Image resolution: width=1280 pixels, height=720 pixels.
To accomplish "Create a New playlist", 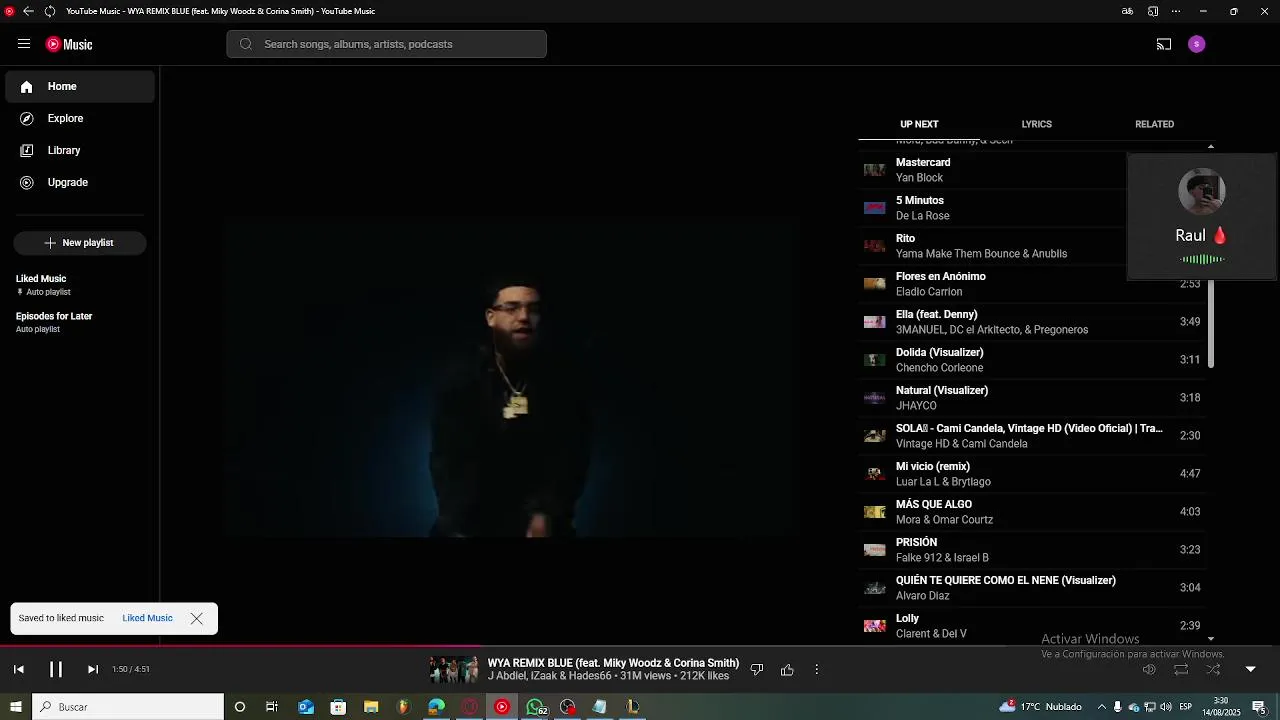I will click(80, 243).
